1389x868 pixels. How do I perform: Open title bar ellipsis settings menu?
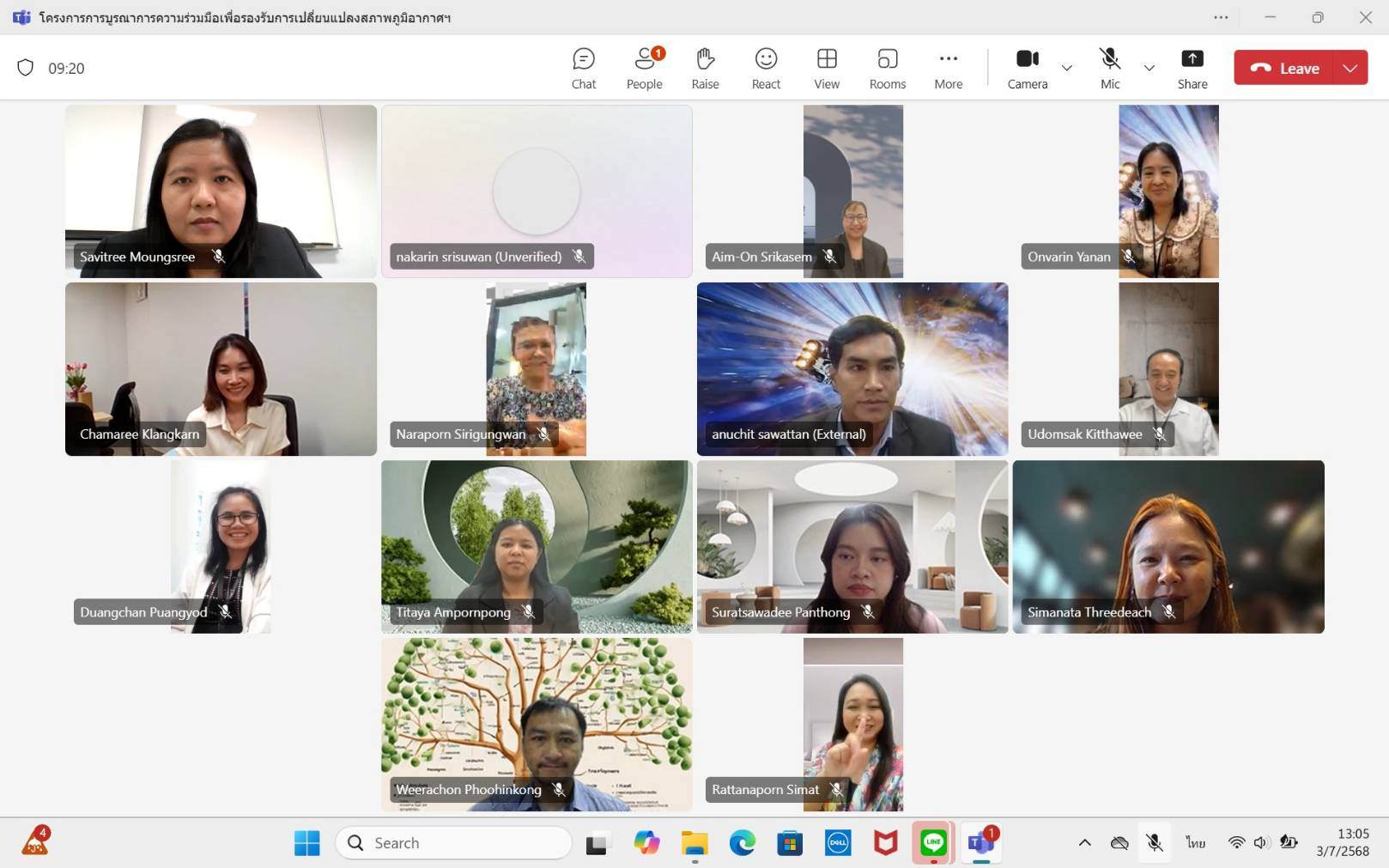click(1221, 17)
